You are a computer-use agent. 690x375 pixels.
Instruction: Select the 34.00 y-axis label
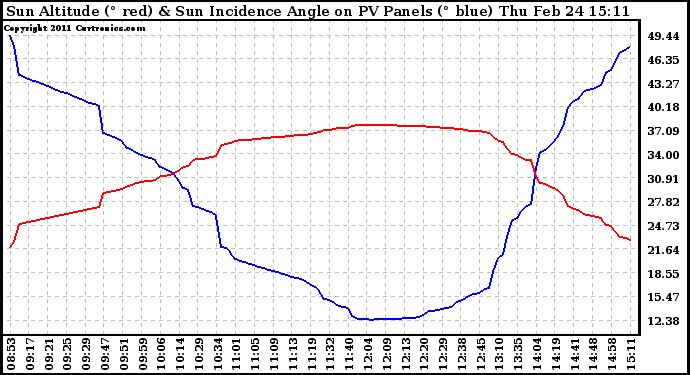663,155
